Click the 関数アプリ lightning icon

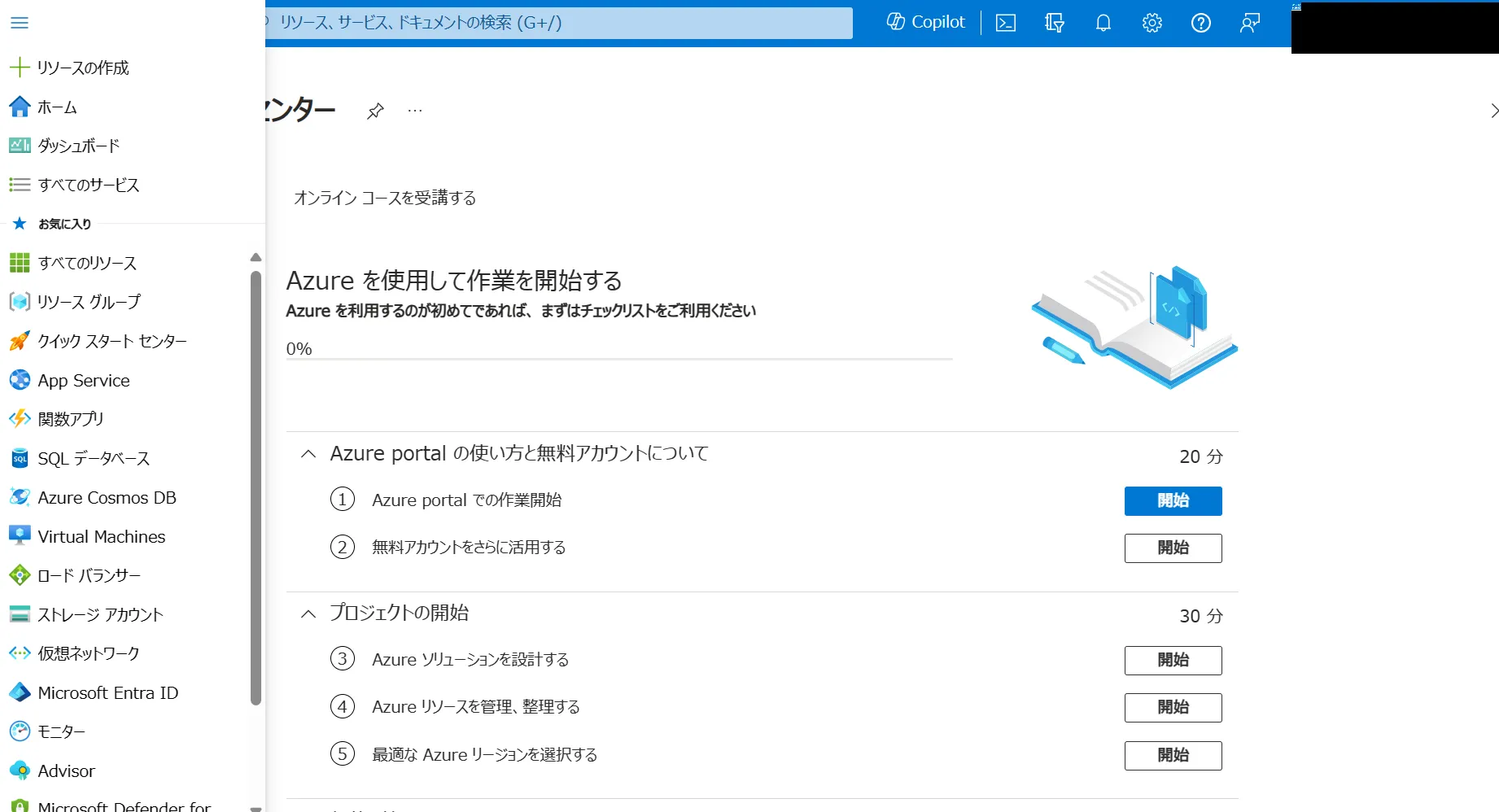click(20, 419)
